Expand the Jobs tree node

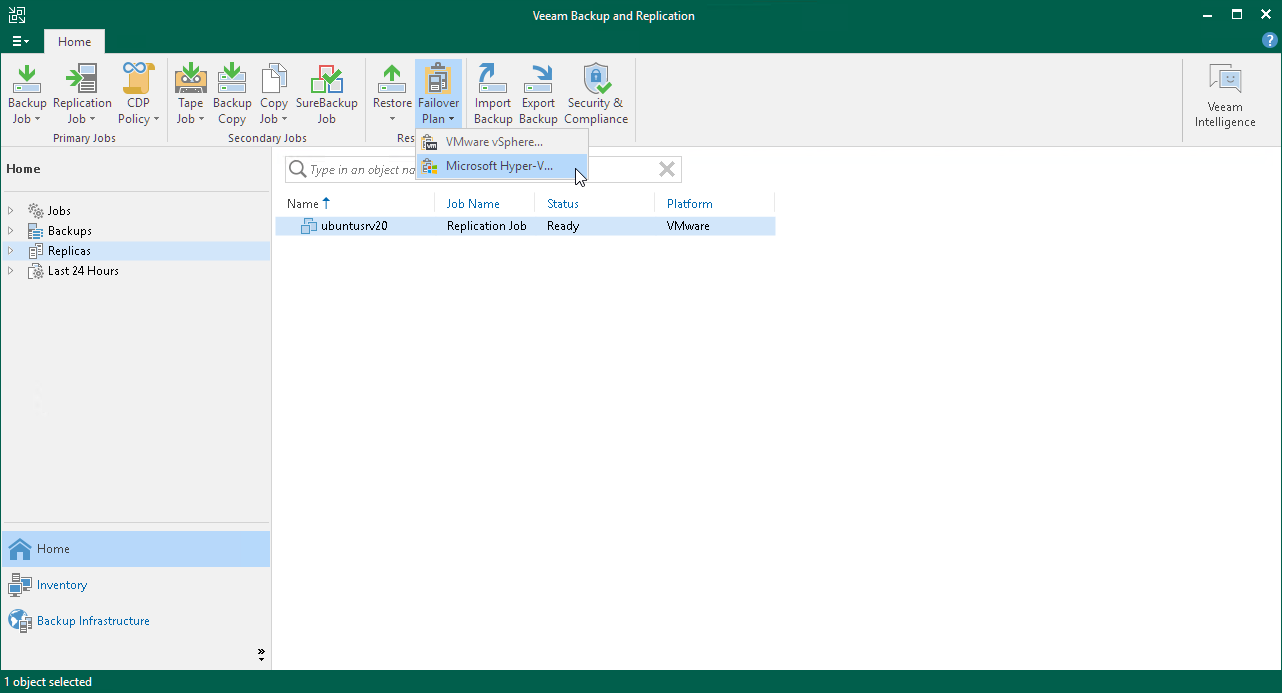point(11,211)
